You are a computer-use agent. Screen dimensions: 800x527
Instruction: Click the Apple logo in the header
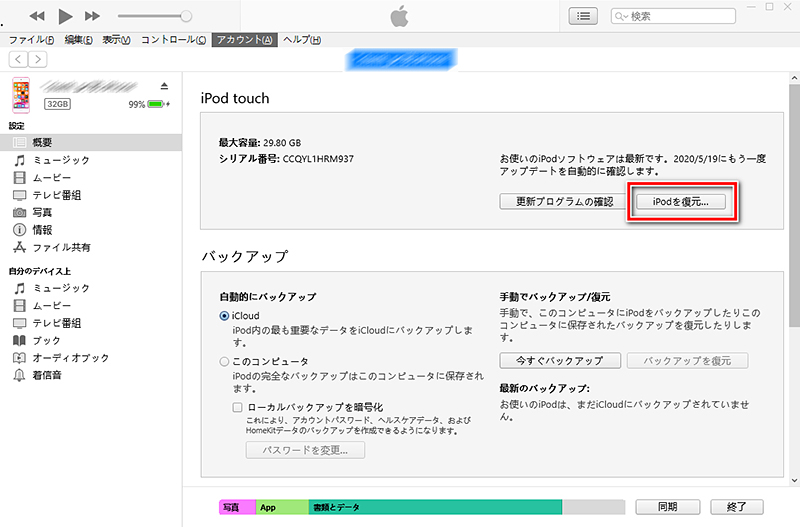click(x=399, y=16)
